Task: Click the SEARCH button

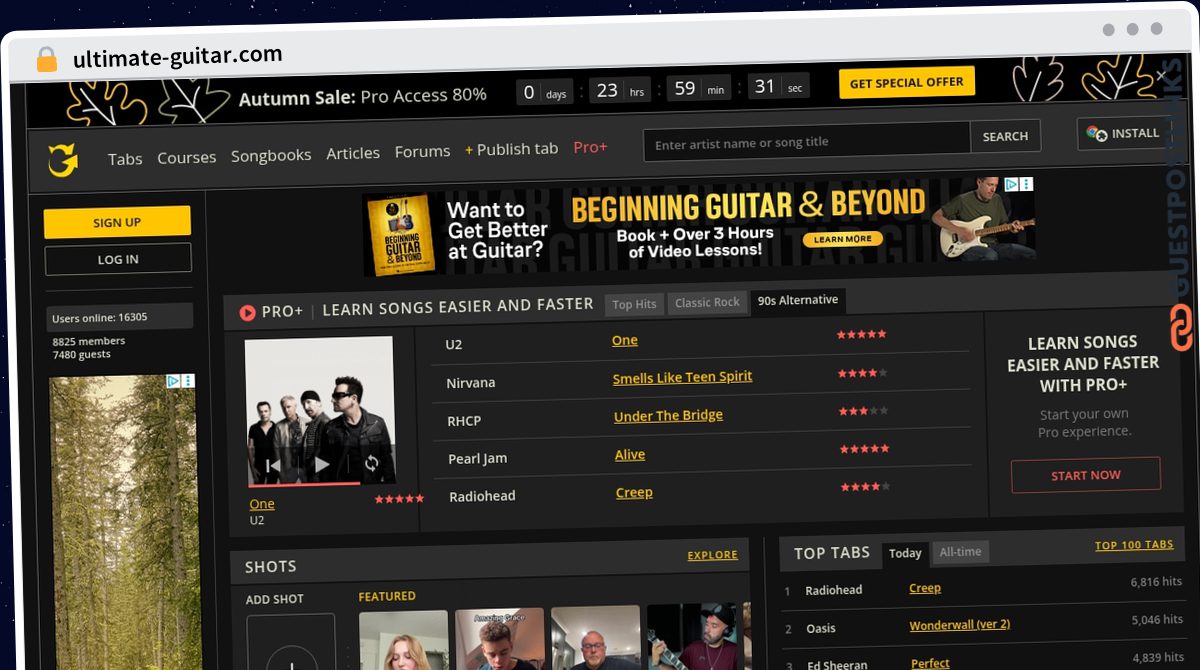Action: point(1005,136)
